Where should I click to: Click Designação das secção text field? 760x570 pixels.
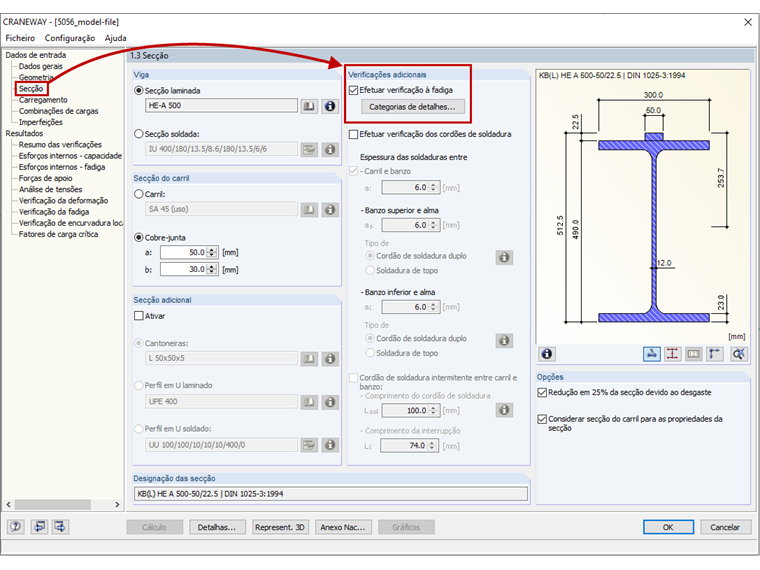coord(331,494)
